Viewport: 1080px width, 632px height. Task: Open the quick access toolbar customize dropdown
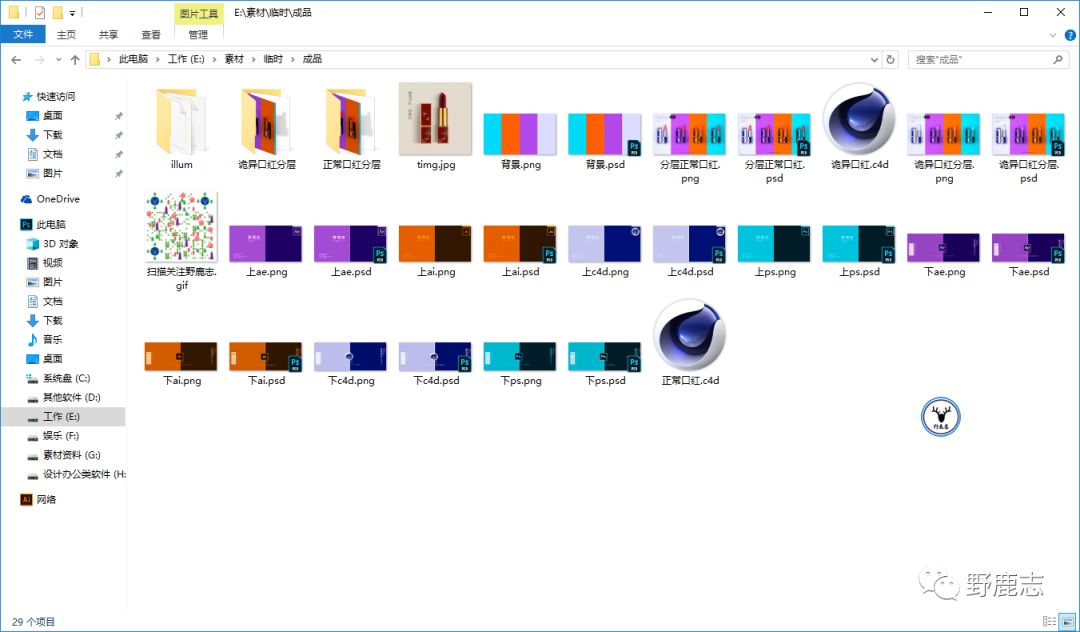pyautogui.click(x=73, y=13)
